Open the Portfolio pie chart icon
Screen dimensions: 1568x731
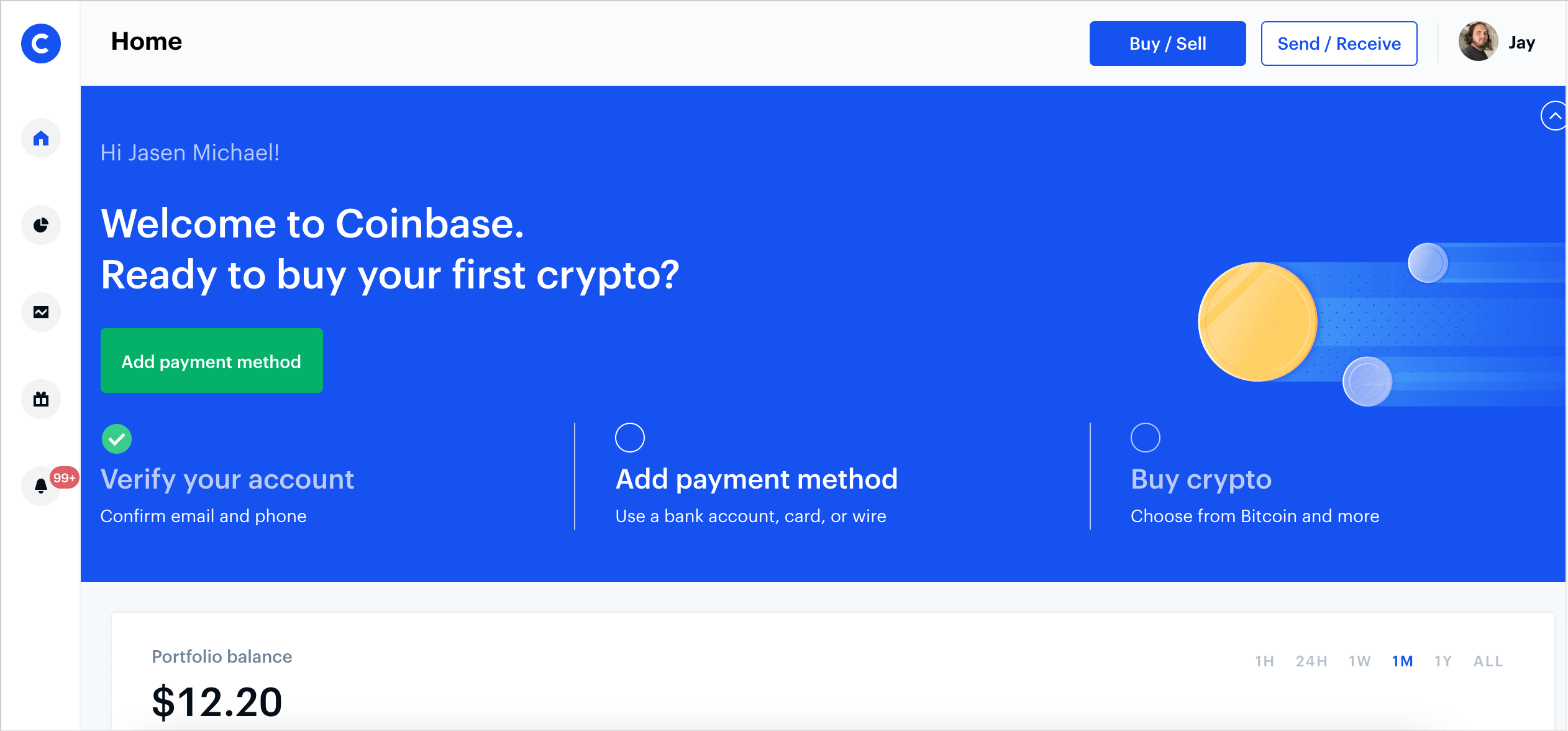point(41,225)
